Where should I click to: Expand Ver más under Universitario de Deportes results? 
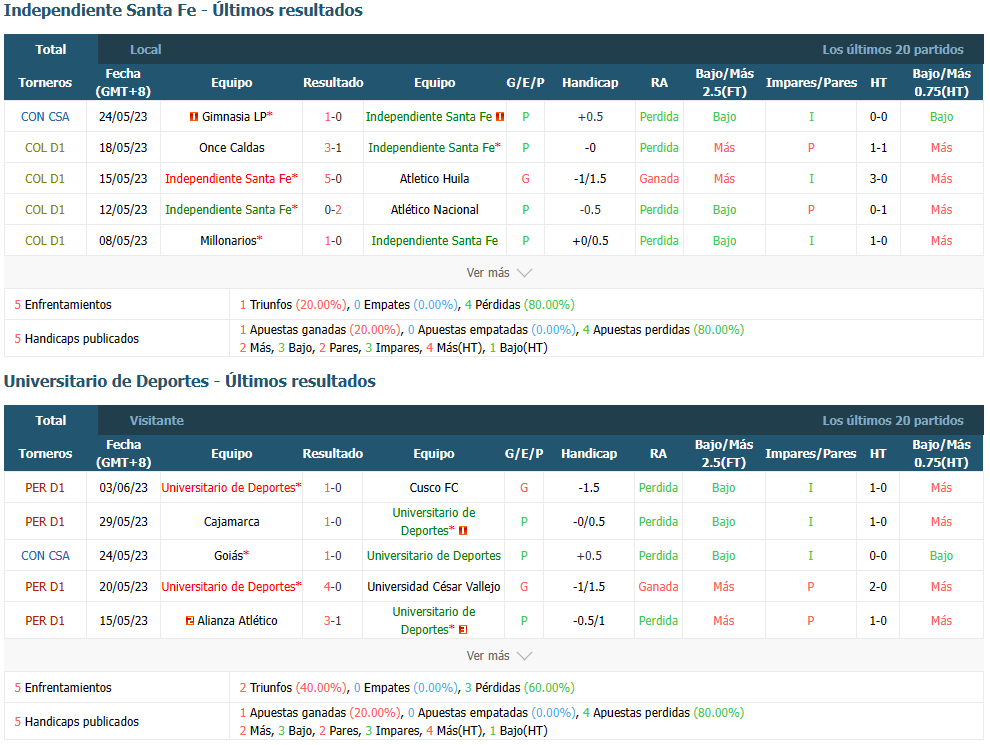click(499, 656)
